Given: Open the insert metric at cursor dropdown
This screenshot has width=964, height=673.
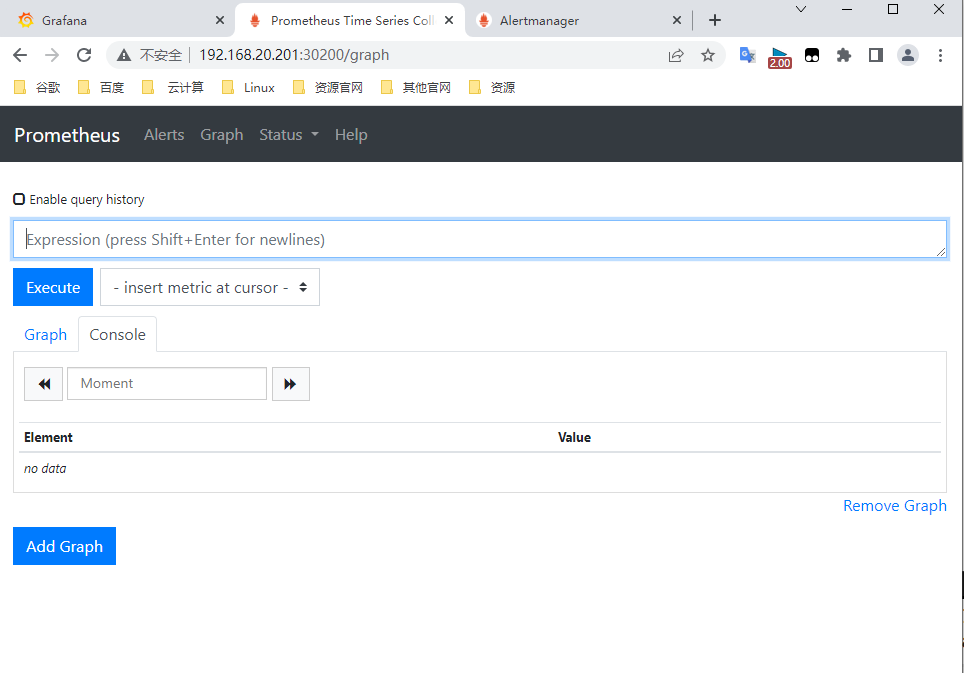Looking at the screenshot, I should click(210, 287).
